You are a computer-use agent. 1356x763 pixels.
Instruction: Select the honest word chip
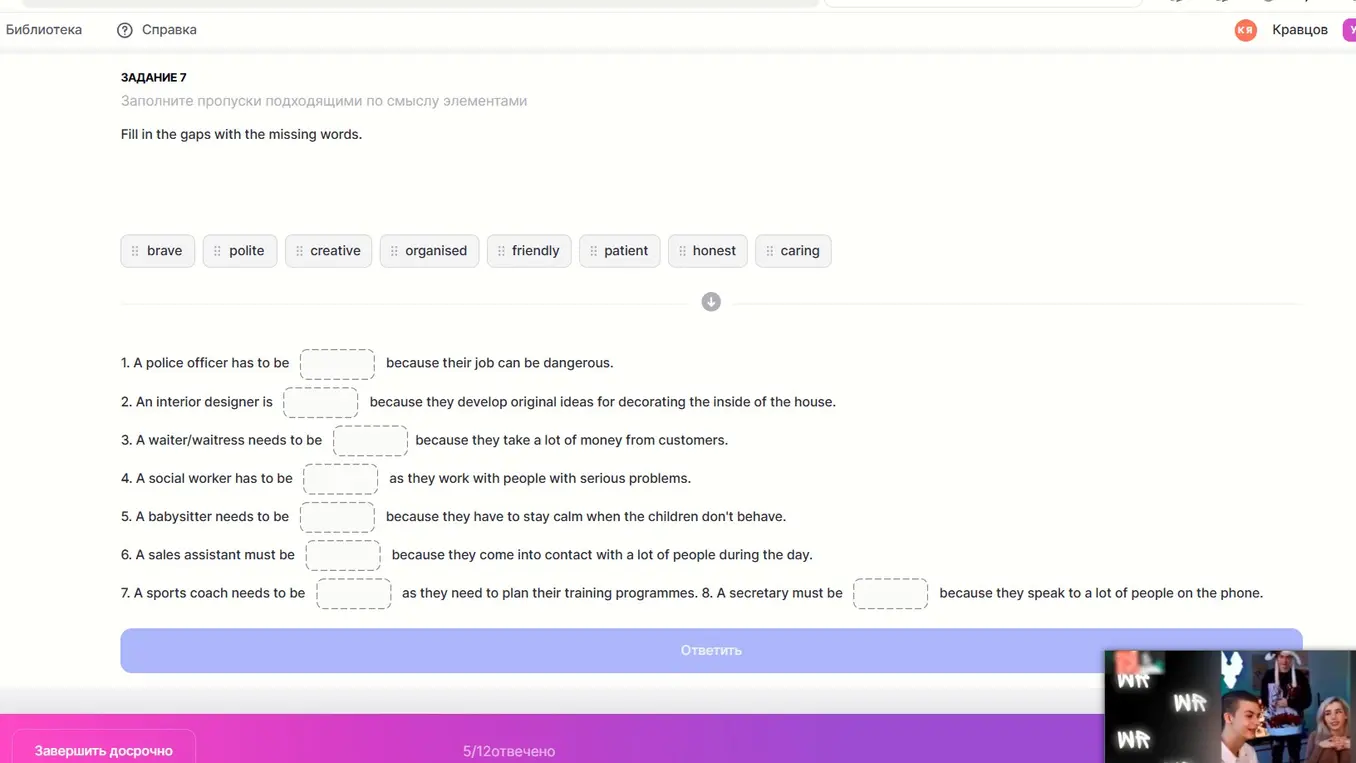708,251
